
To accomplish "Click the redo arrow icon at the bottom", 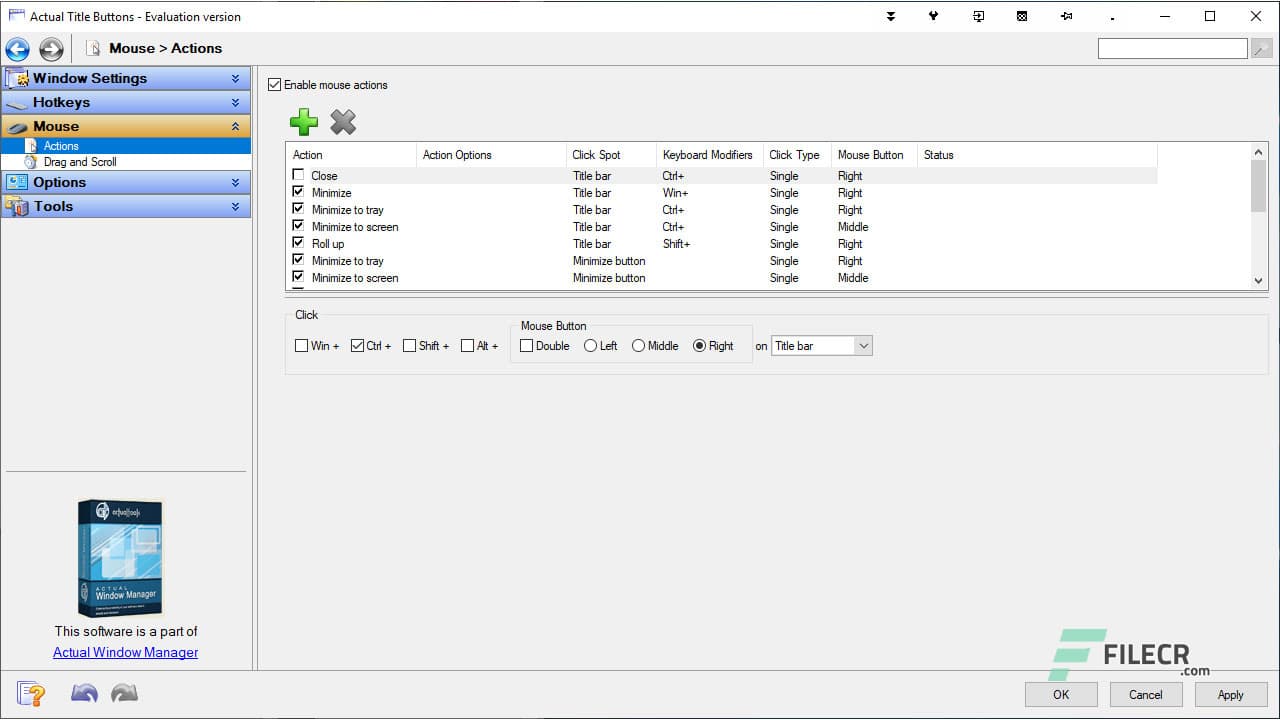I will pyautogui.click(x=123, y=692).
